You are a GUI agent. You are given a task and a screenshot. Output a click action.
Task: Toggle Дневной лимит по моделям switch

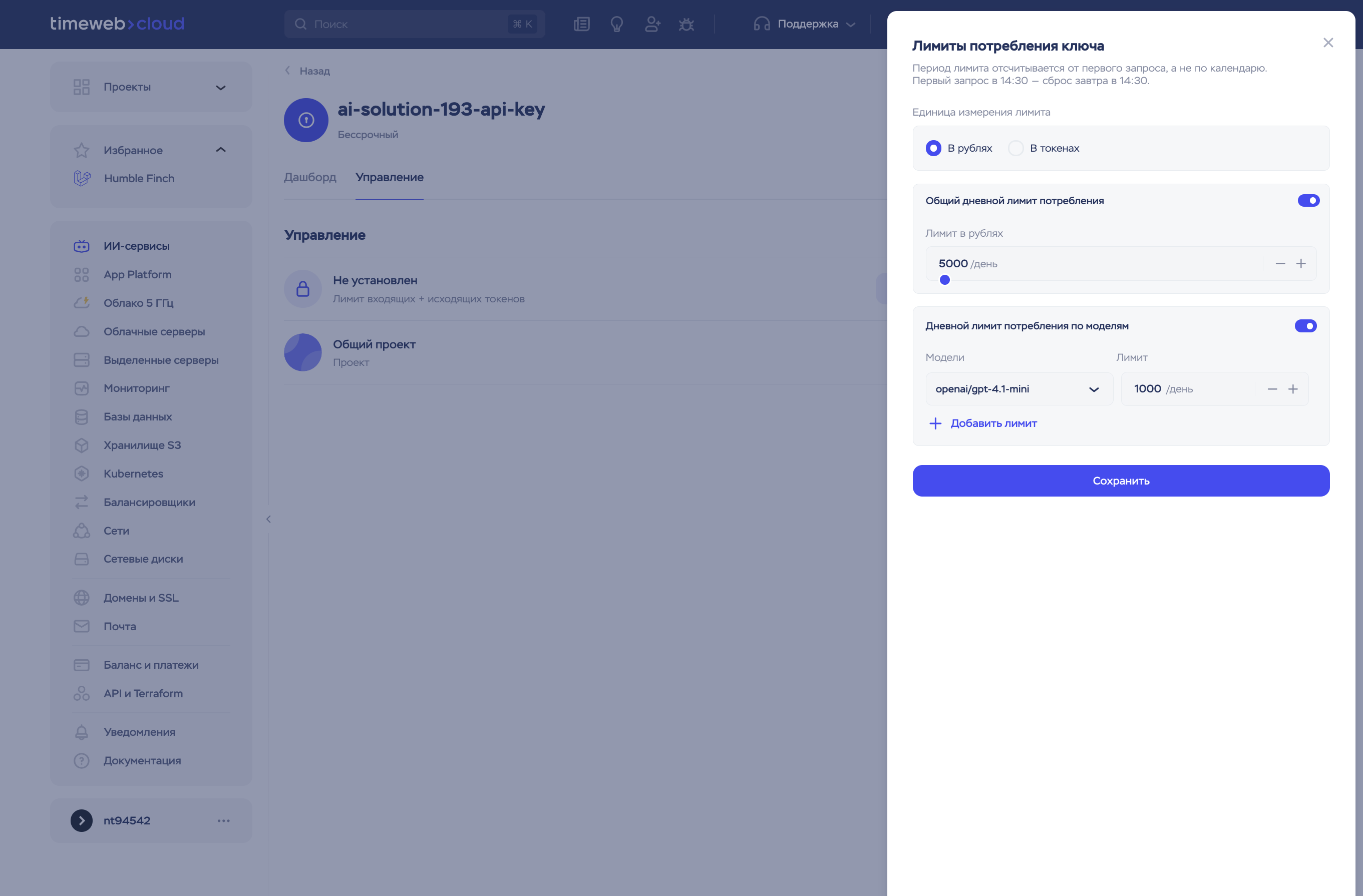tap(1305, 326)
